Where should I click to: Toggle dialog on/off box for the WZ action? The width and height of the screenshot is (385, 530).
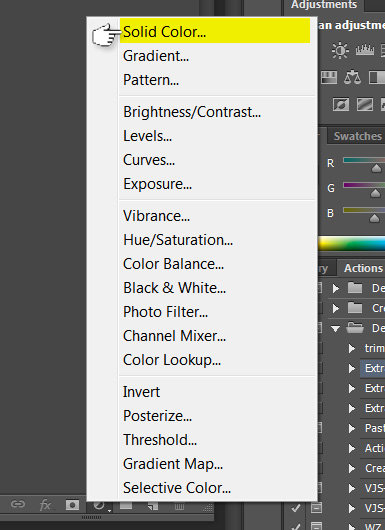[x=316, y=526]
